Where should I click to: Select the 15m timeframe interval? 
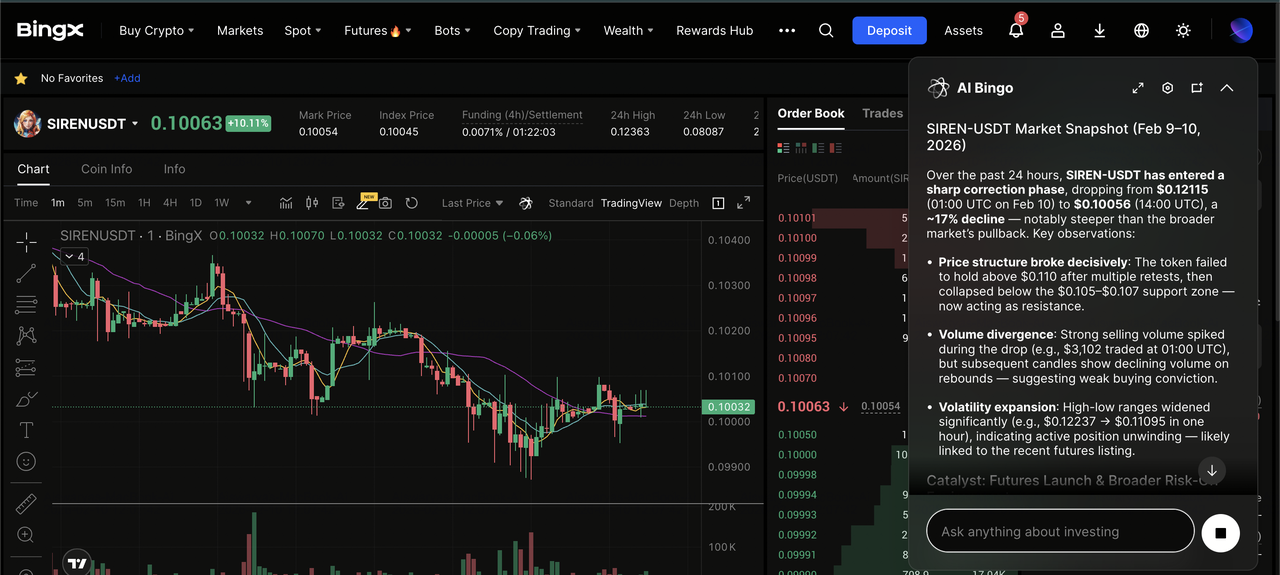(x=115, y=203)
